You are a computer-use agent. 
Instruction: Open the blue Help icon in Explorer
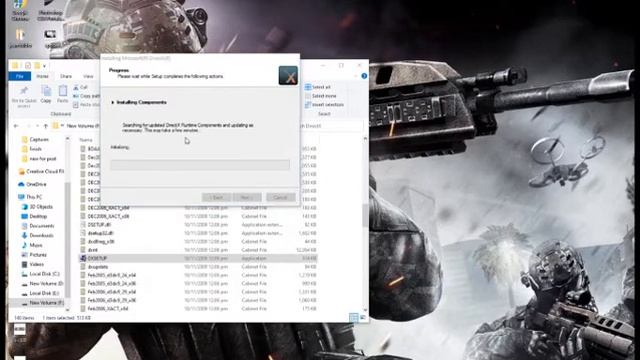364,76
